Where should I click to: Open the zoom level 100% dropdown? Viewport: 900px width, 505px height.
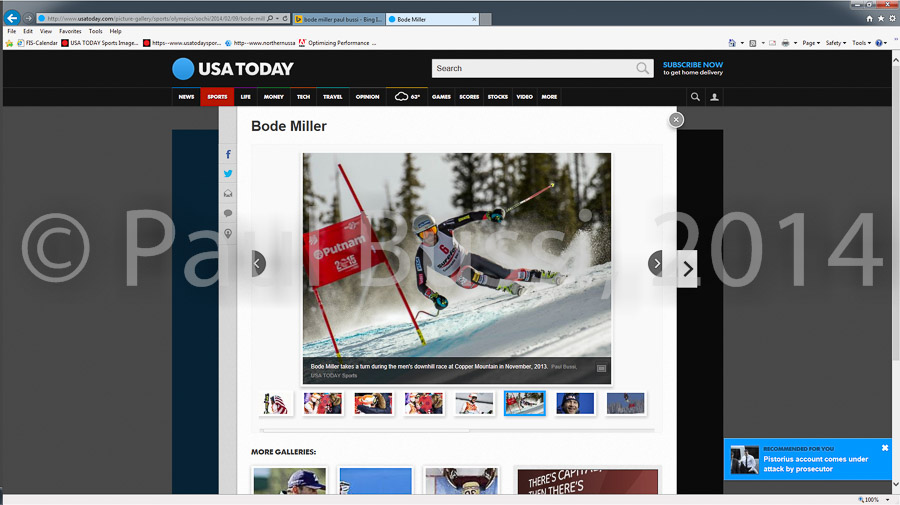point(887,500)
